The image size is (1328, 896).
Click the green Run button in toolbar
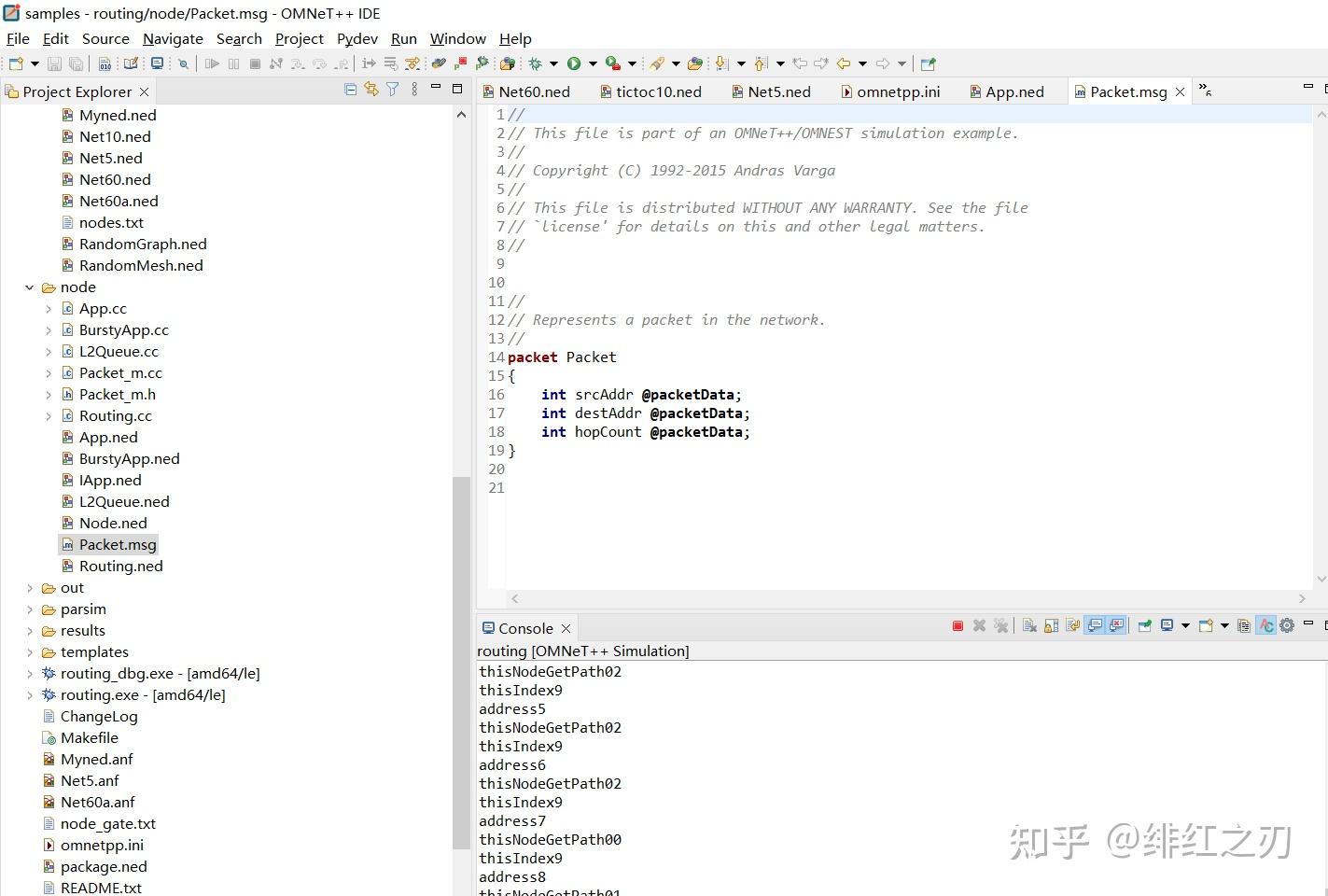click(x=574, y=63)
